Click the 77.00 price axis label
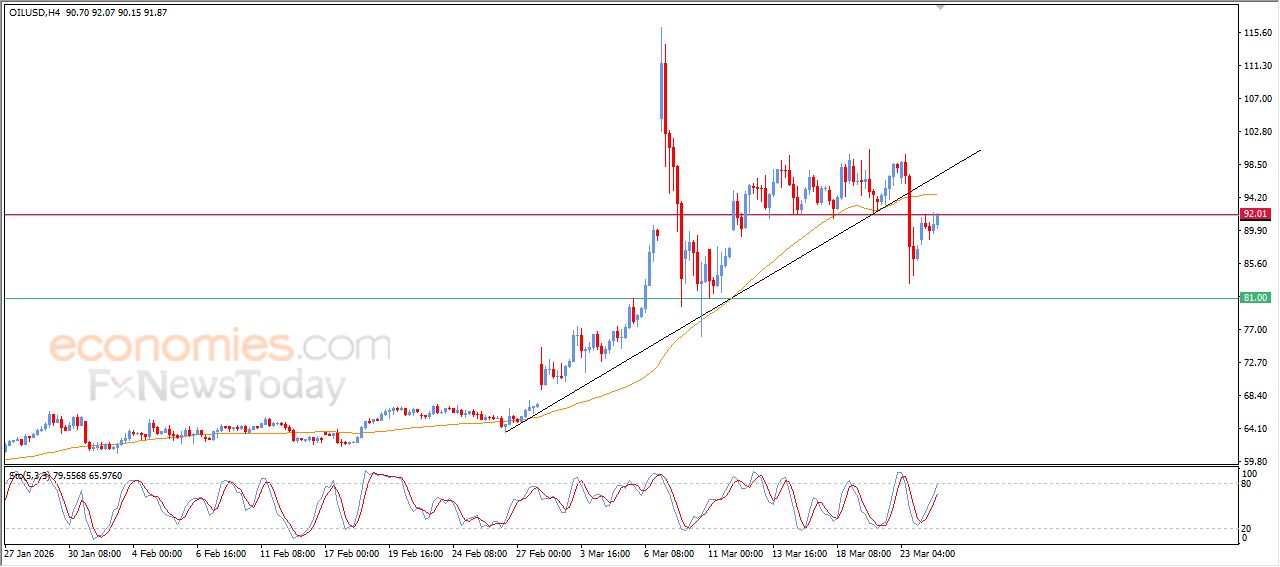The width and height of the screenshot is (1280, 567). 1257,330
